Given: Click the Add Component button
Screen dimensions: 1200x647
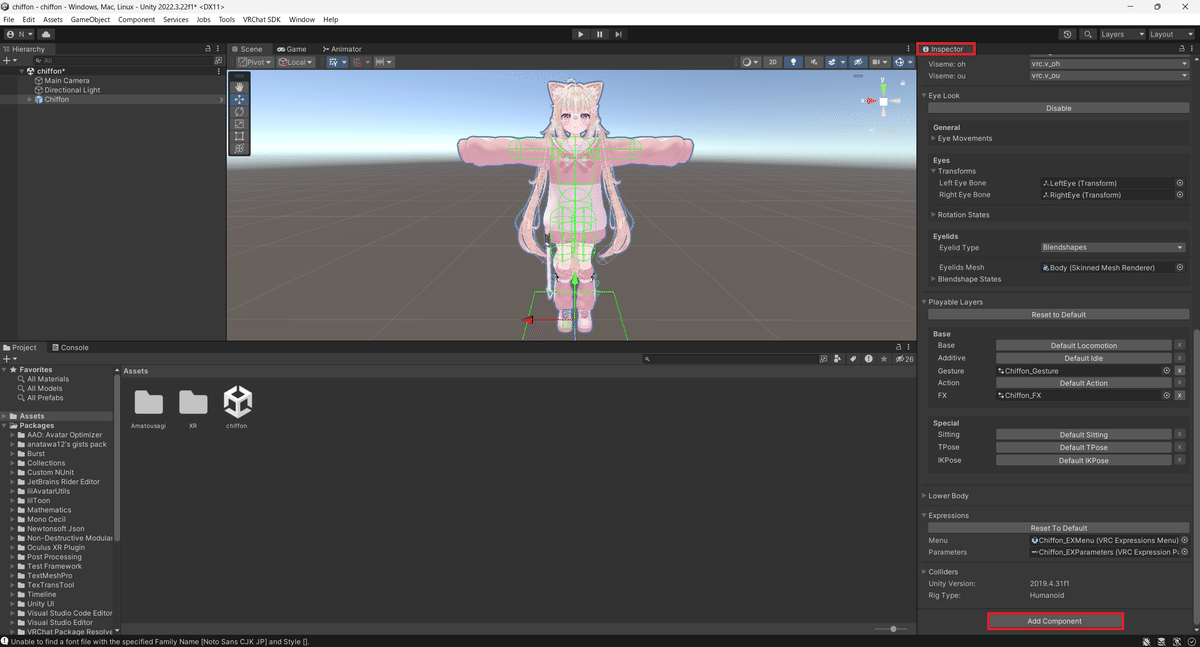Looking at the screenshot, I should click(1055, 621).
